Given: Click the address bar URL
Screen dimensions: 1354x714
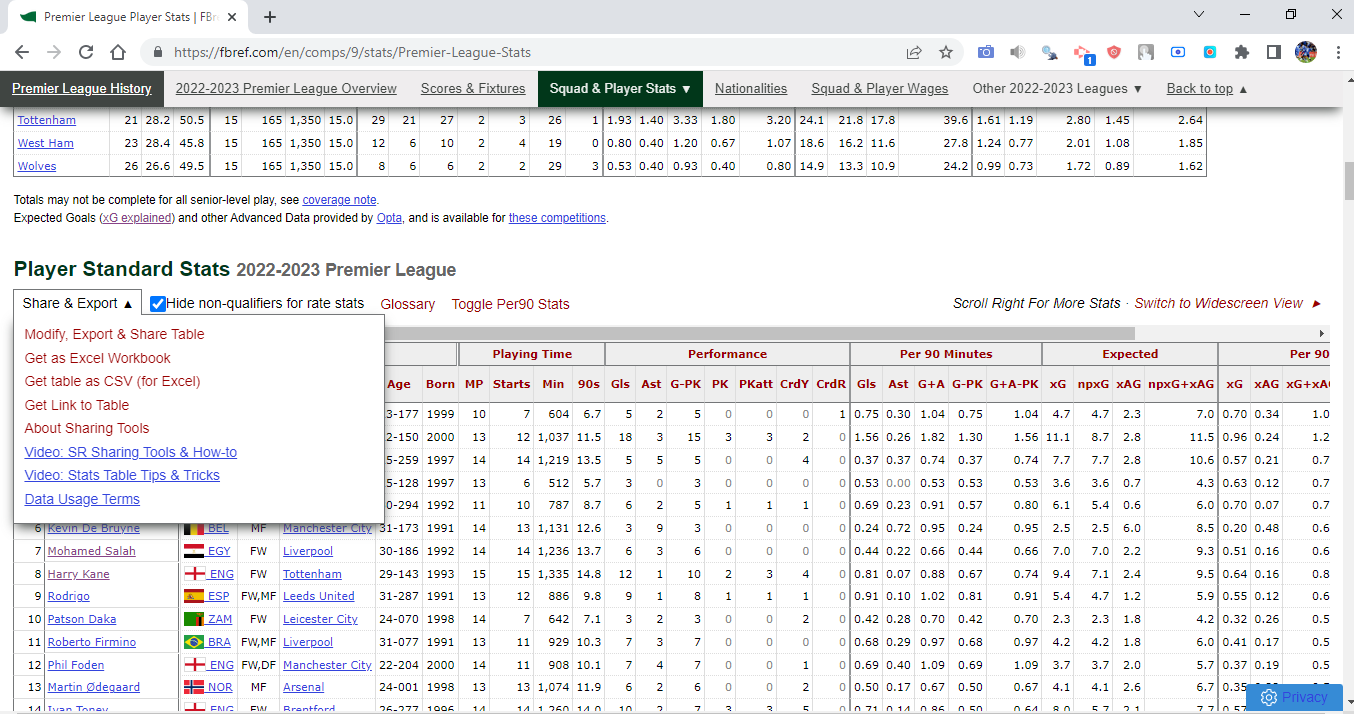Looking at the screenshot, I should 352,52.
